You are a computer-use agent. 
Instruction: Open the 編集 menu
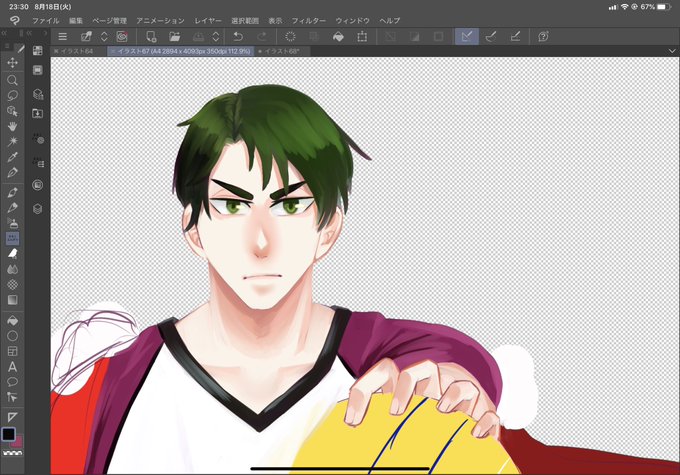[76, 20]
